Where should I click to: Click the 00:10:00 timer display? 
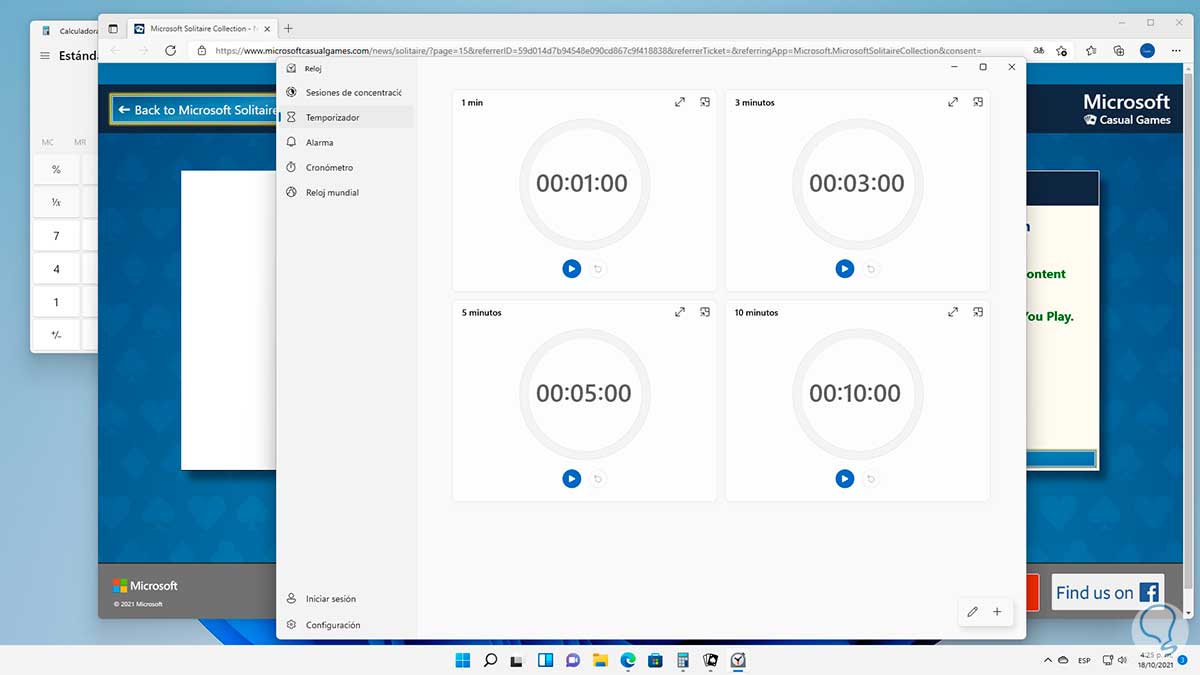(x=855, y=393)
